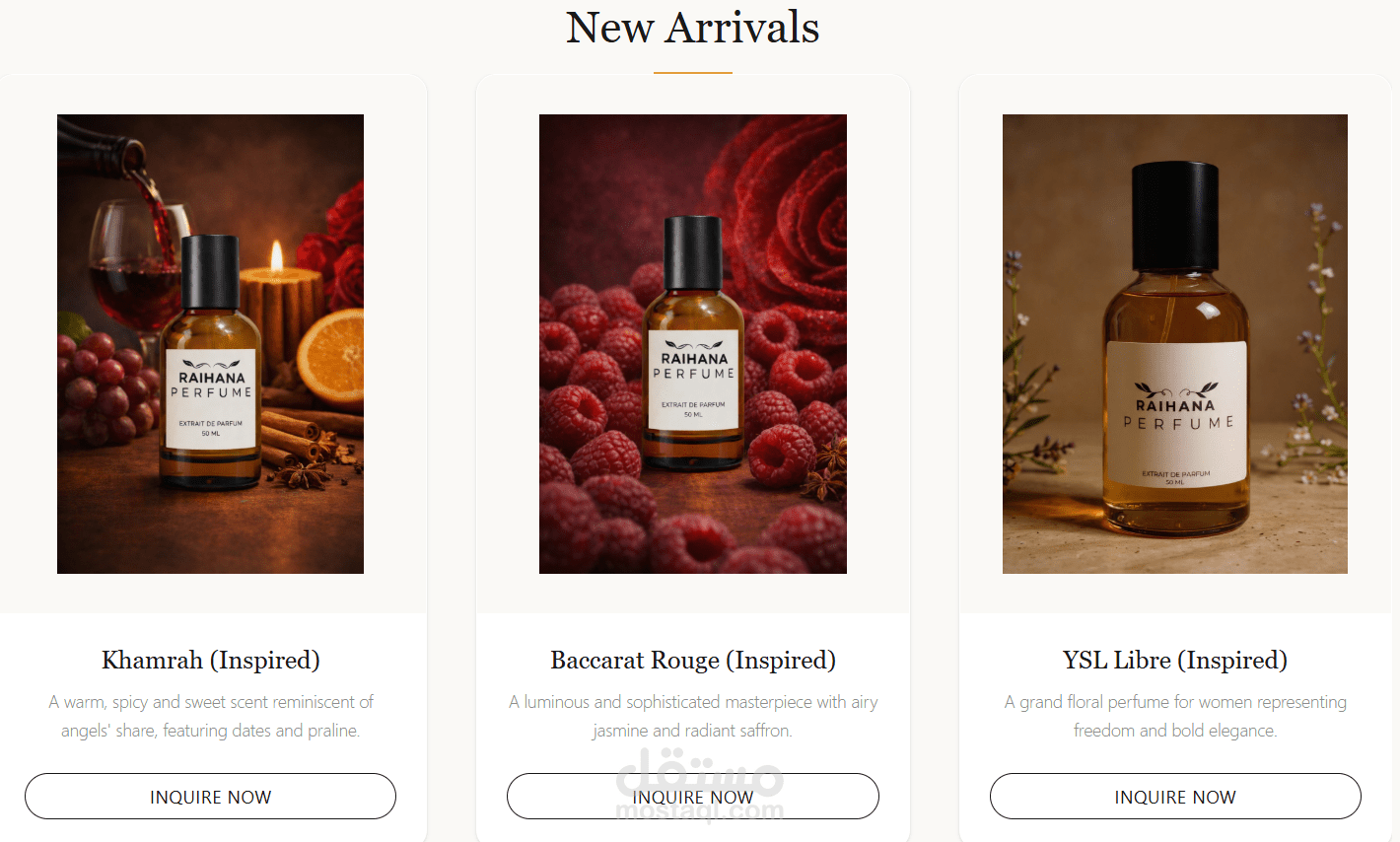Open the Baccarat Rouge raspberry product image
This screenshot has height=842, width=1400.
(x=693, y=344)
